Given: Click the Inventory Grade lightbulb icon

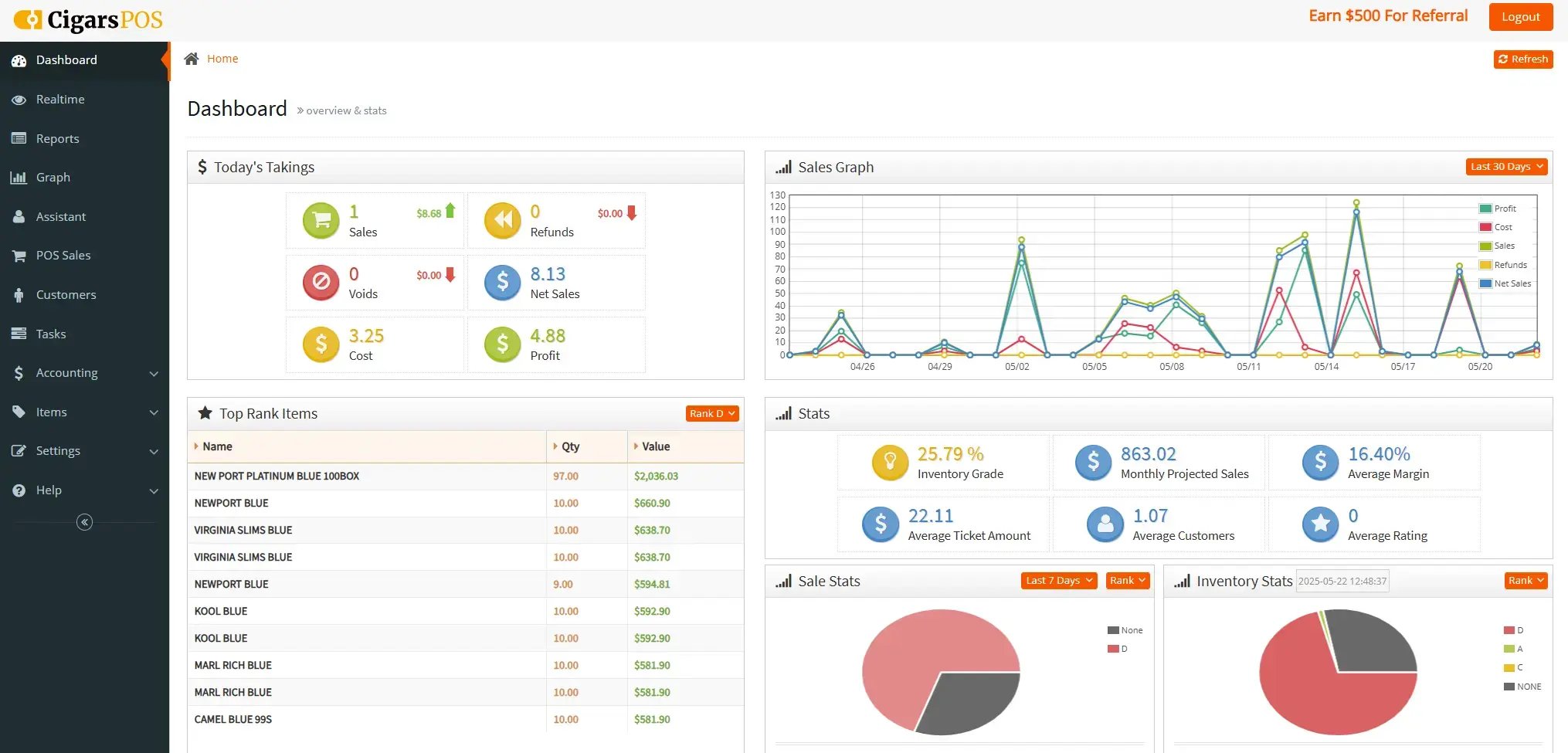Looking at the screenshot, I should point(890,463).
